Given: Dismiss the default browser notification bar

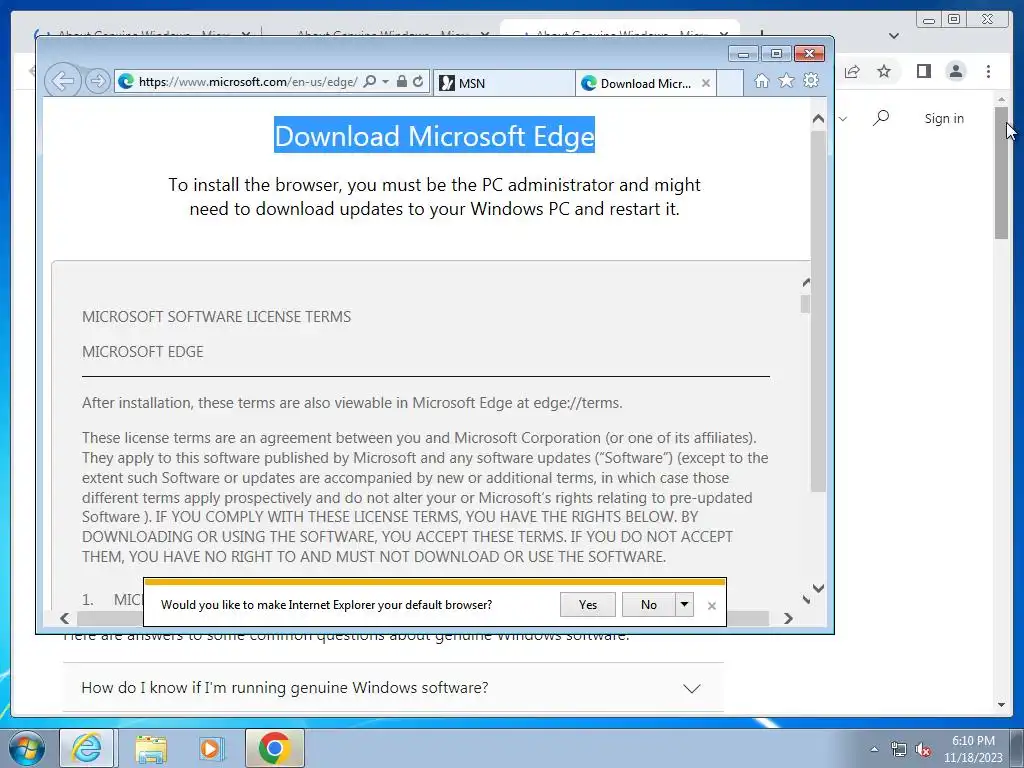Looking at the screenshot, I should (x=712, y=606).
